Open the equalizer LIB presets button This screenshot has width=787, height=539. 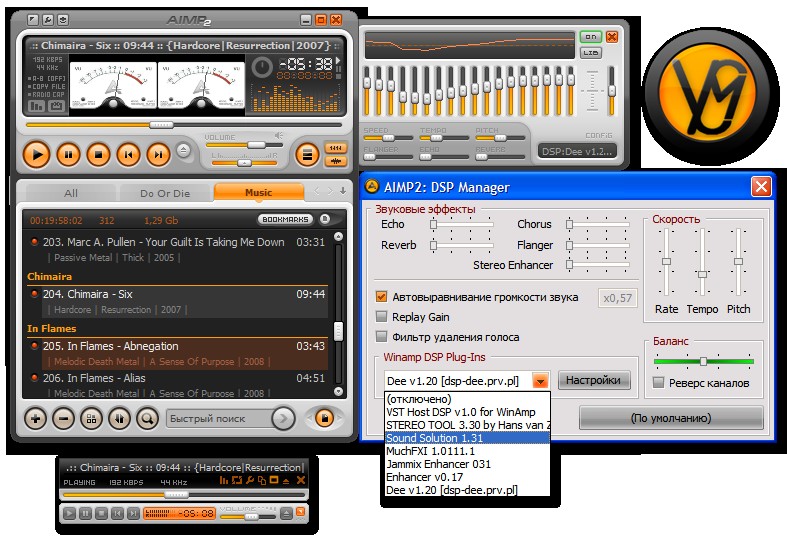click(x=591, y=52)
